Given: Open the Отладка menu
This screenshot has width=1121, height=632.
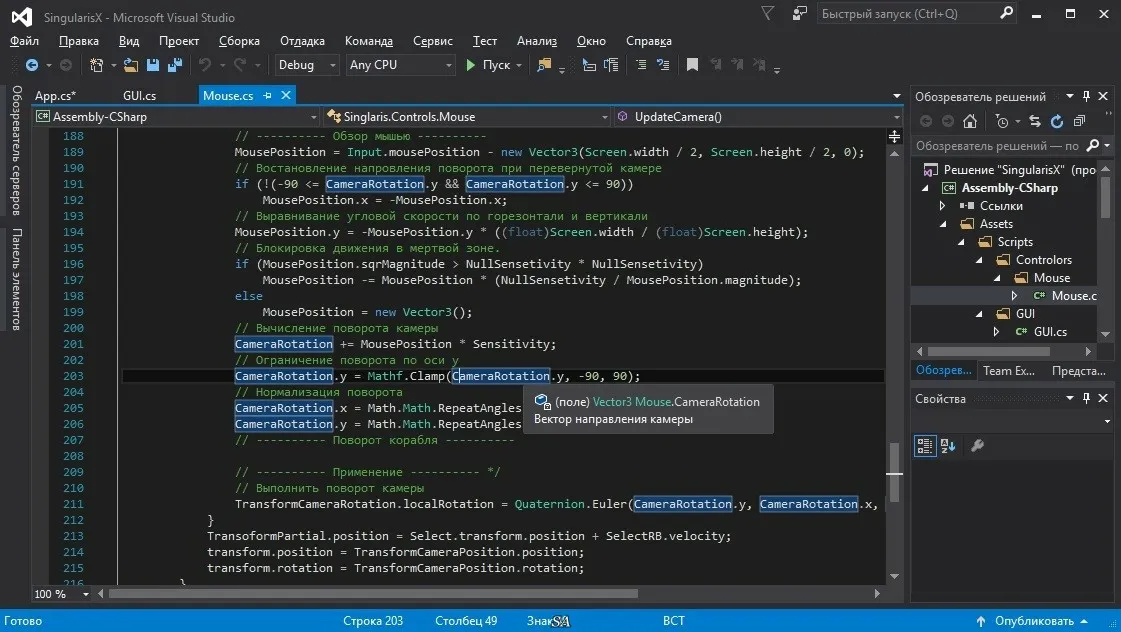Looking at the screenshot, I should 302,41.
